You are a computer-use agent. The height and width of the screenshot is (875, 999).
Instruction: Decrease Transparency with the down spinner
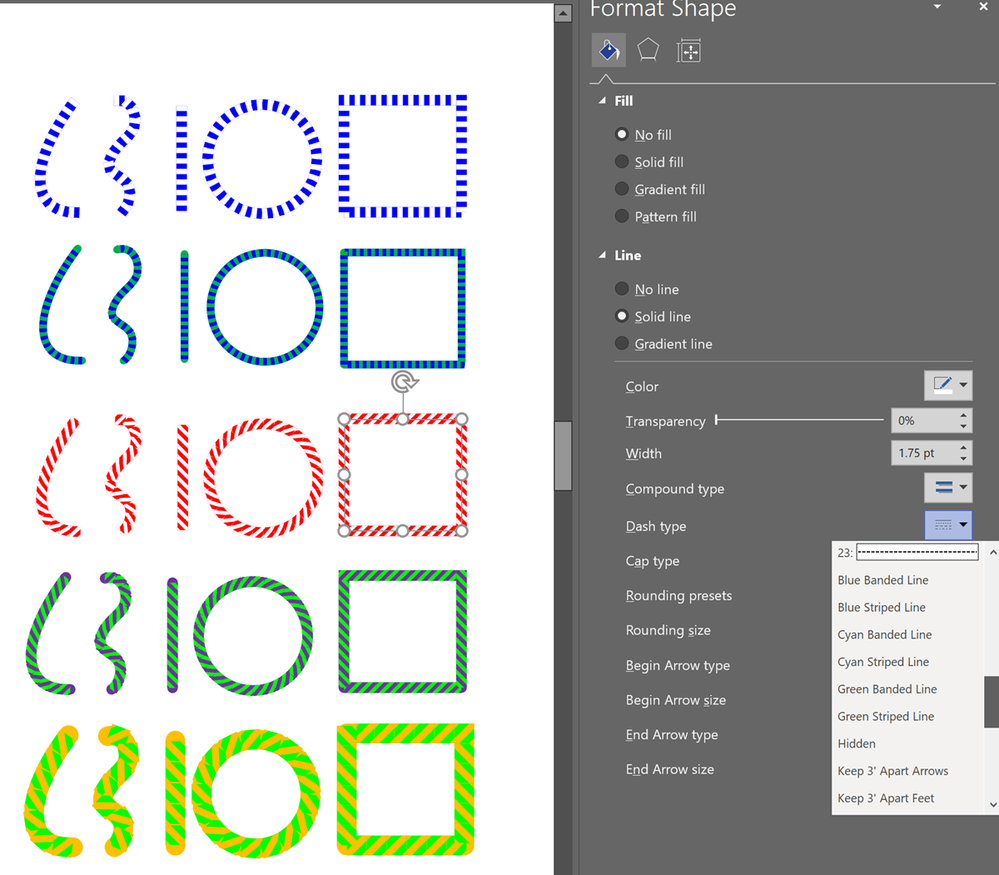point(963,426)
